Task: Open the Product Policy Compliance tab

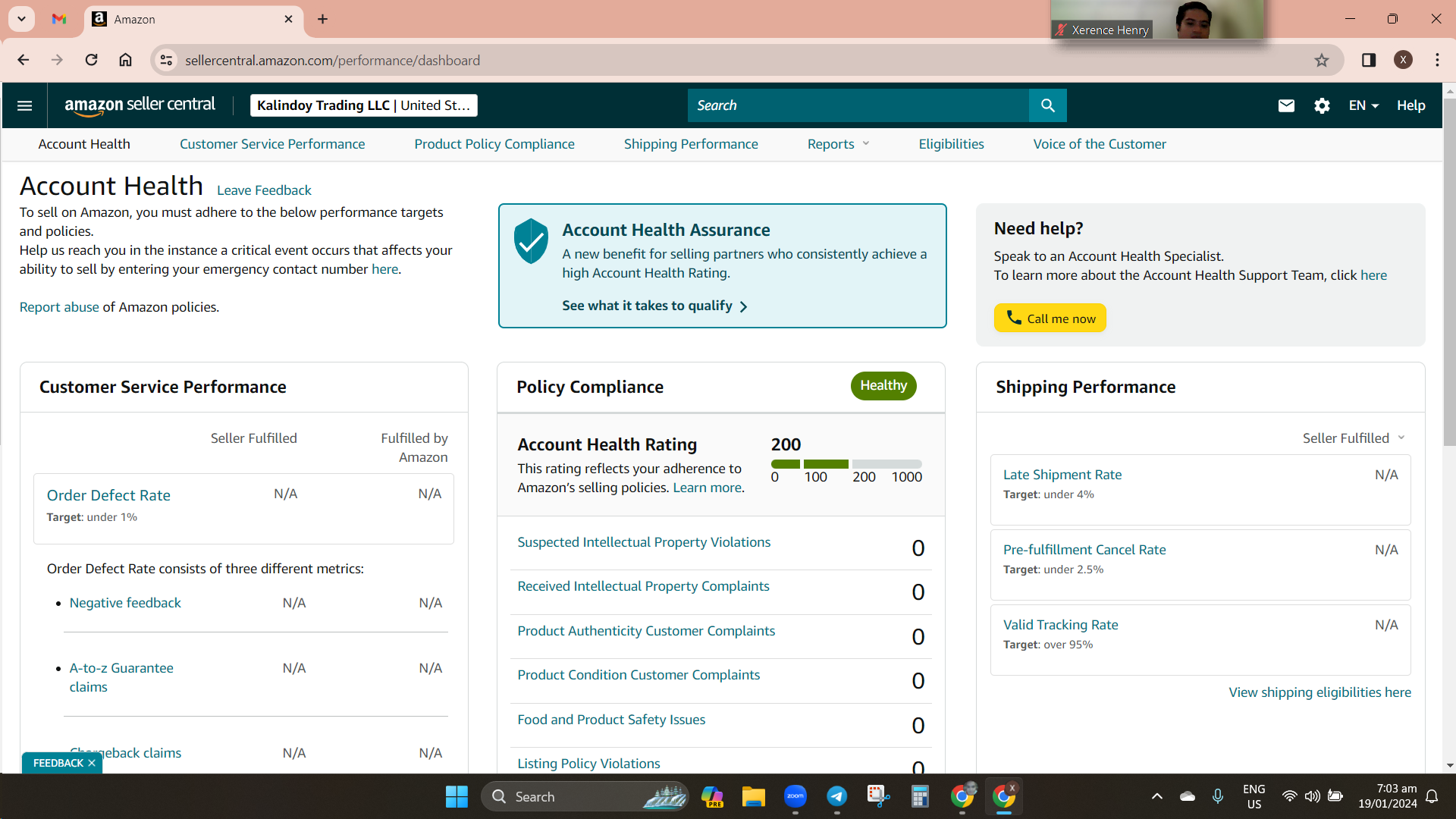Action: coord(494,144)
